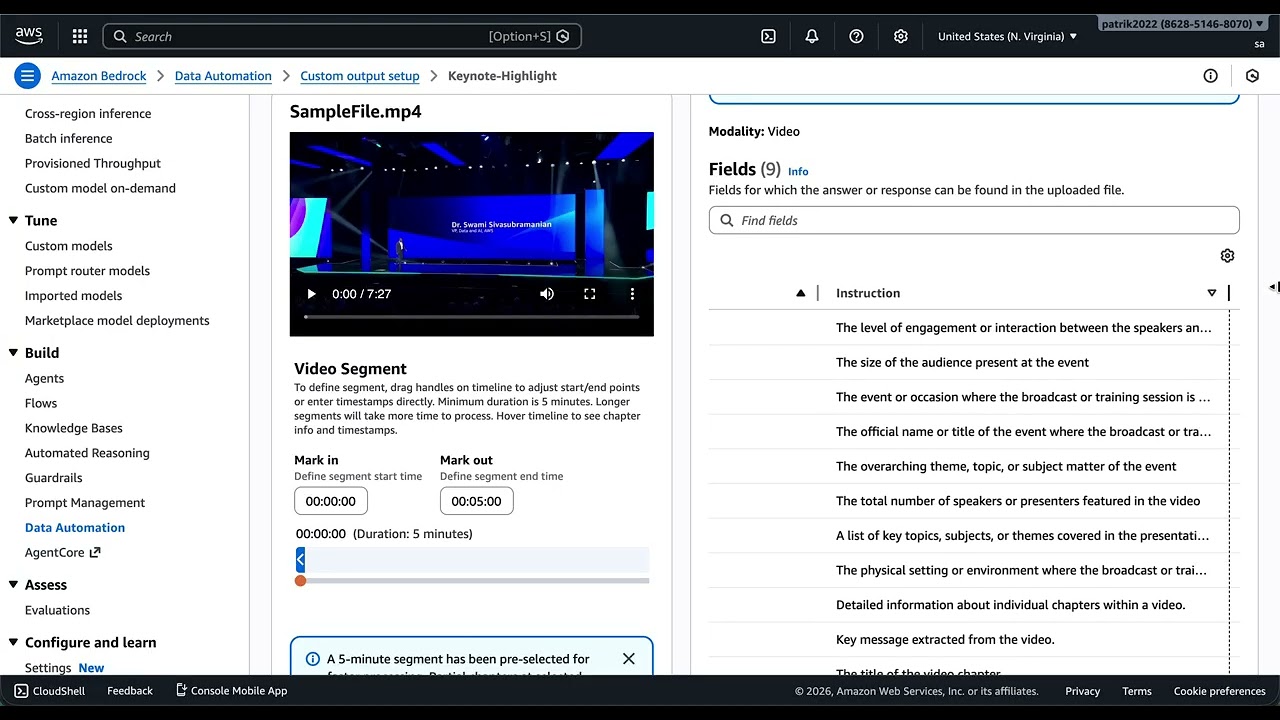Open the AWS home logo
The height and width of the screenshot is (720, 1280).
tap(29, 36)
